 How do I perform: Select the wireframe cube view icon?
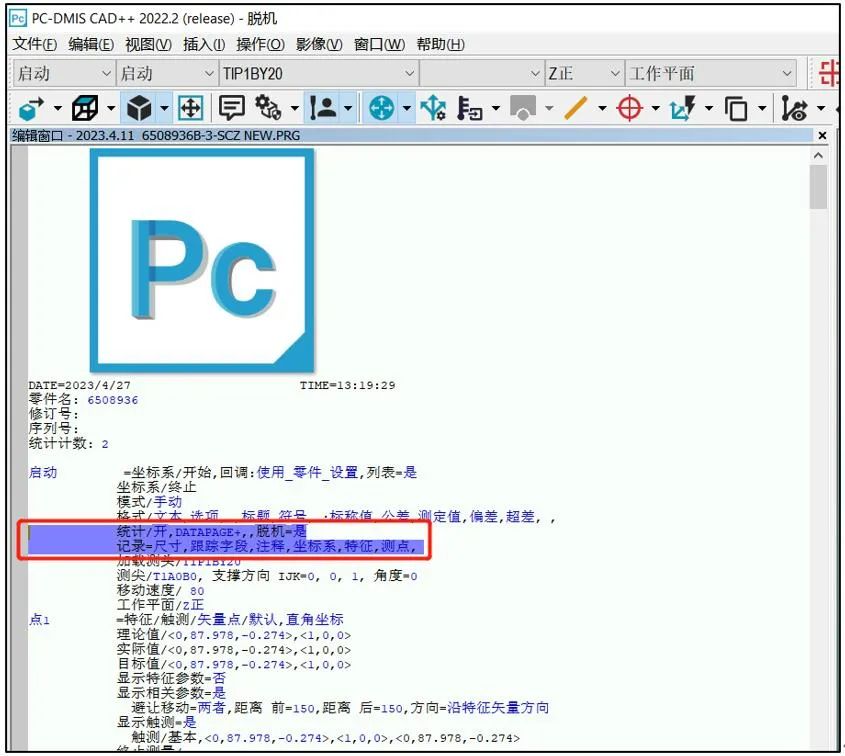pyautogui.click(x=85, y=108)
